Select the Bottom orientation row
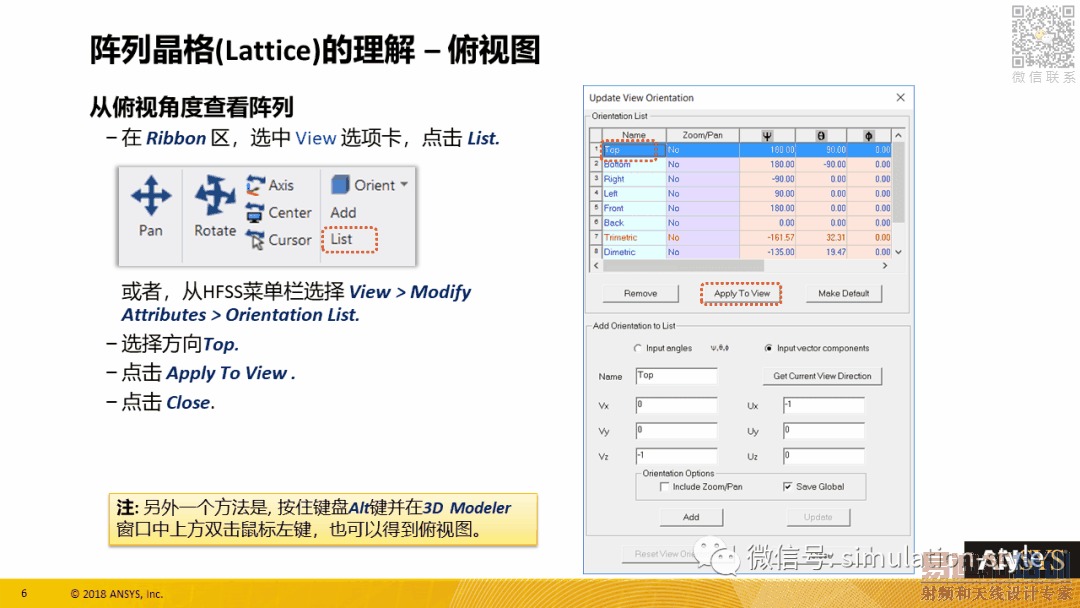The width and height of the screenshot is (1080, 608). pyautogui.click(x=741, y=165)
